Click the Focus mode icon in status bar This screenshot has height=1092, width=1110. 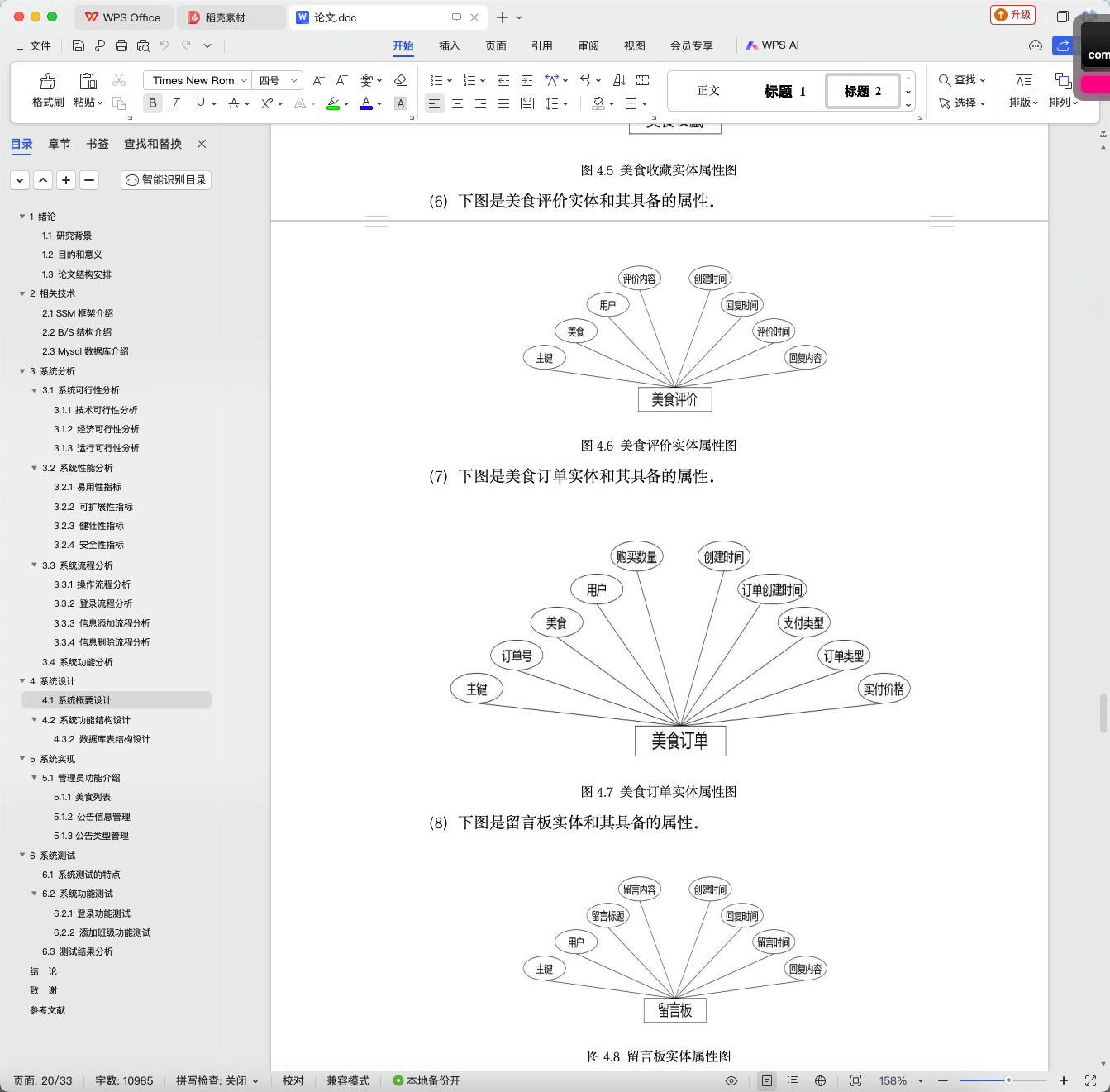click(x=855, y=1080)
